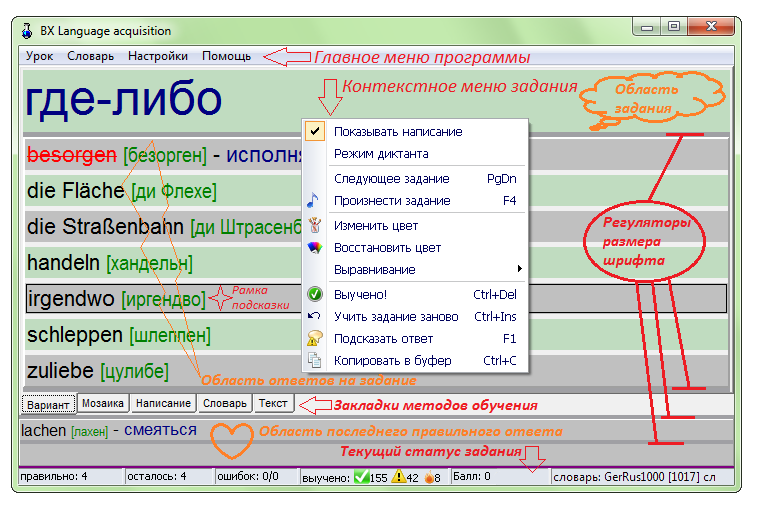Switch to the Написание tab
The image size is (760, 513).
[x=163, y=403]
